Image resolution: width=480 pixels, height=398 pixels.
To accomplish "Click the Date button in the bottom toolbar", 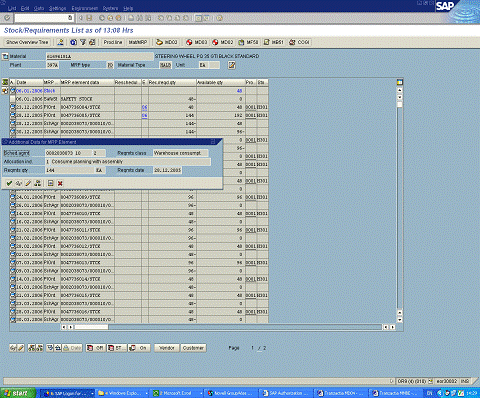I will click(72, 348).
